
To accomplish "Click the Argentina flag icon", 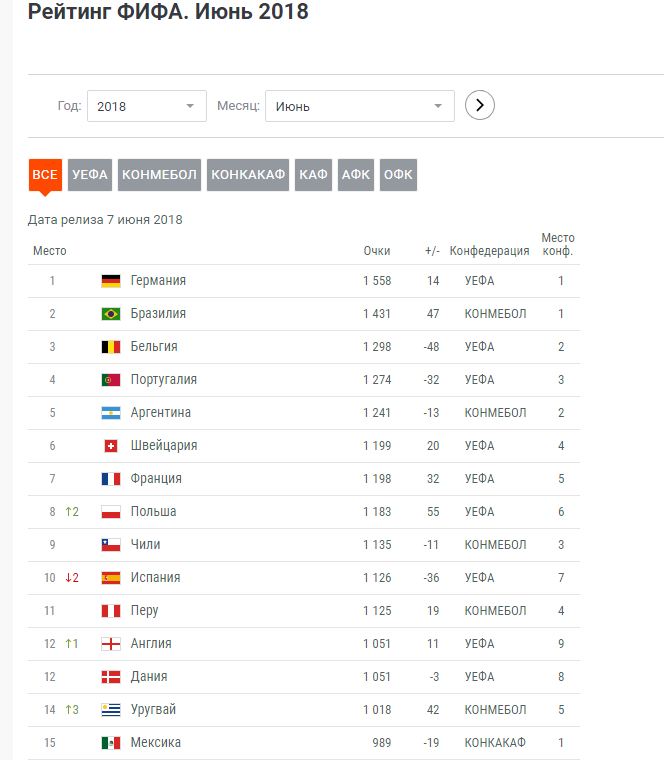I will [x=111, y=413].
